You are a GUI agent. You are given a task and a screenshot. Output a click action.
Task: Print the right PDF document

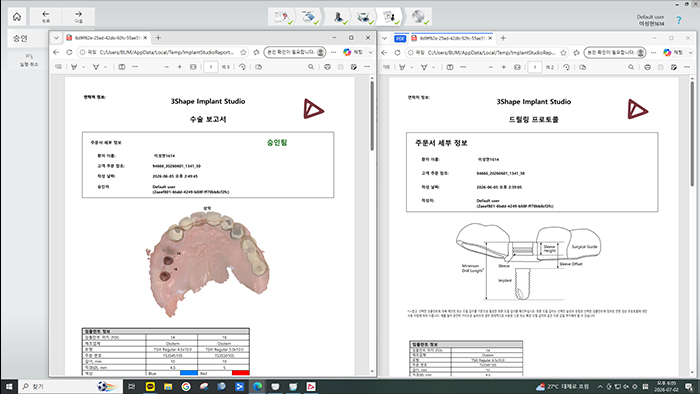647,67
